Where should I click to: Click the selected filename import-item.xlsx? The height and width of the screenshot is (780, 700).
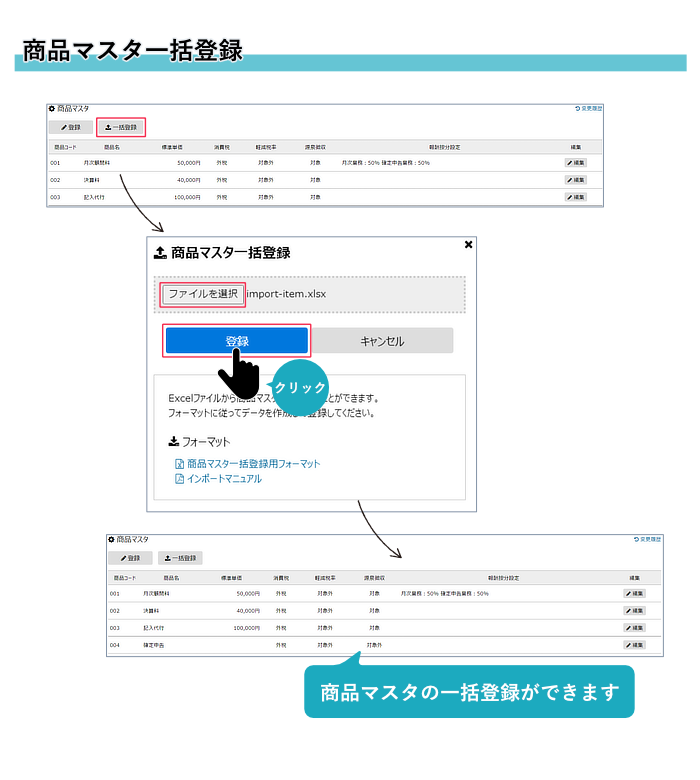pyautogui.click(x=289, y=294)
